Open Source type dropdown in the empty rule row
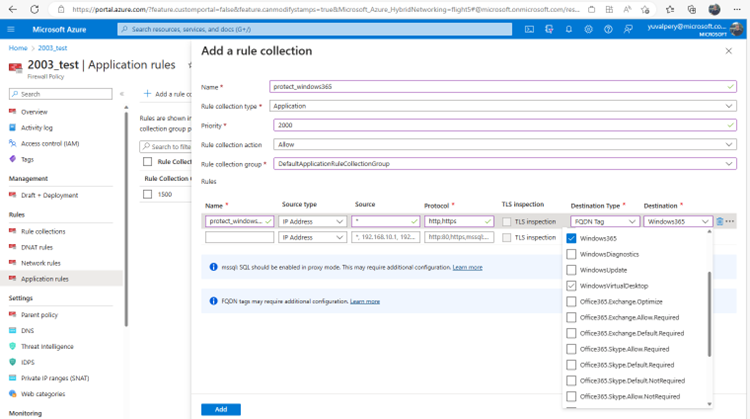750x419 pixels. (x=312, y=237)
